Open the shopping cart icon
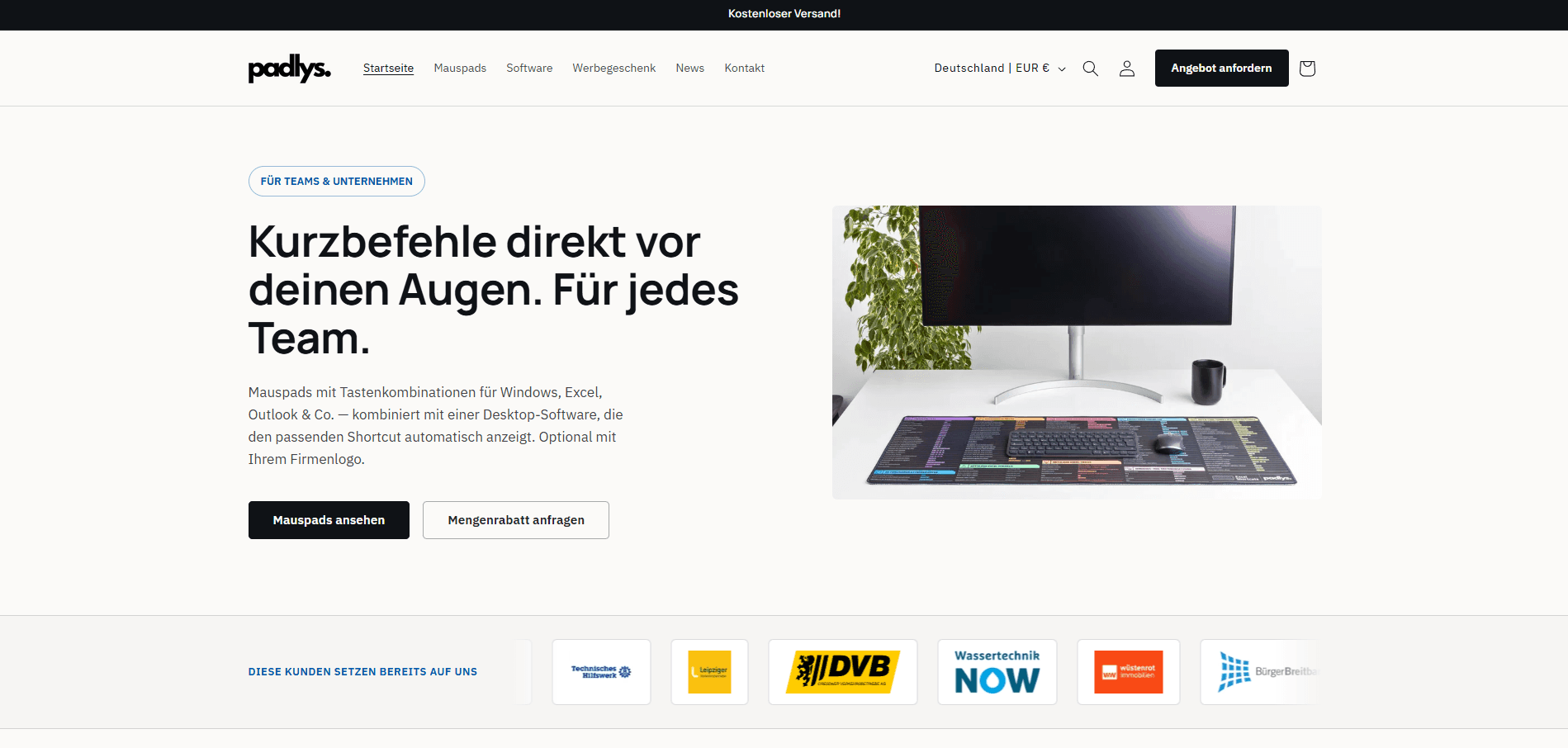Image resolution: width=1568 pixels, height=748 pixels. coord(1307,69)
